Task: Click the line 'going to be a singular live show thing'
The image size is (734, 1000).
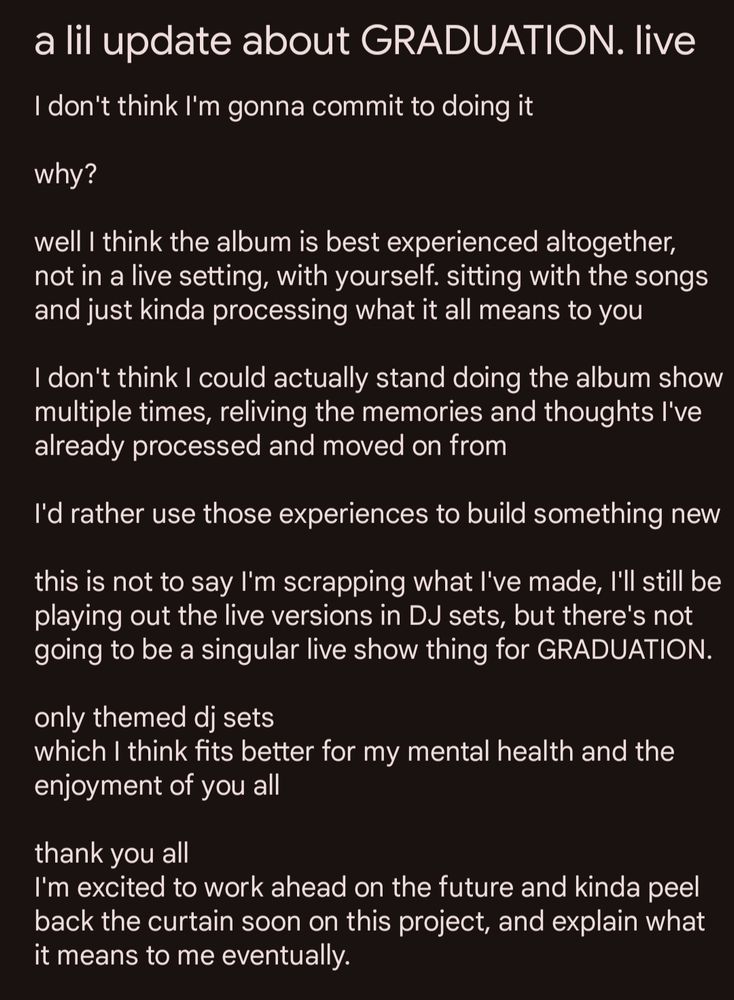Action: click(x=373, y=650)
